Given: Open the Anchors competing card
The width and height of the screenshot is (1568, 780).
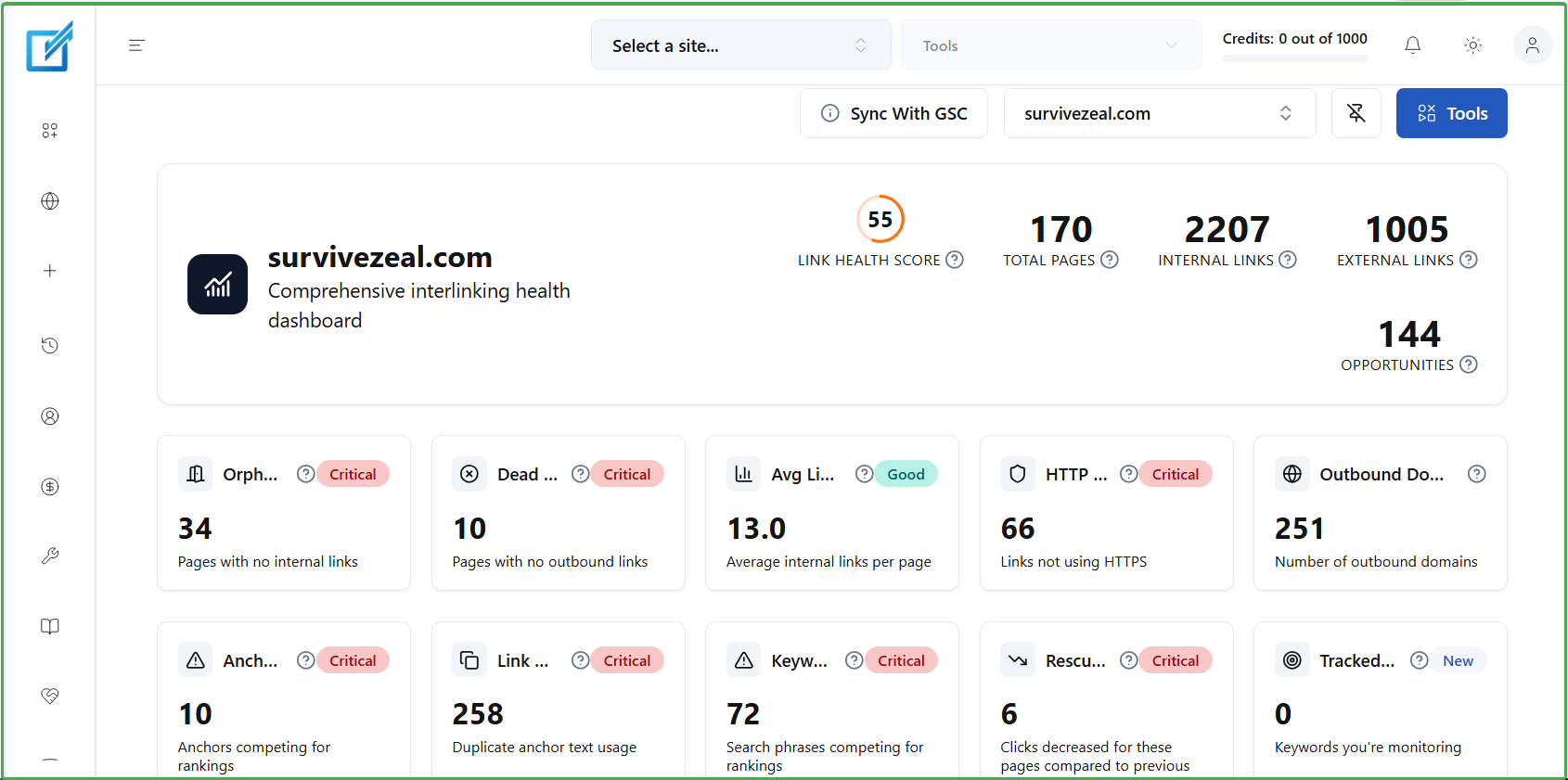Looking at the screenshot, I should coord(284,700).
